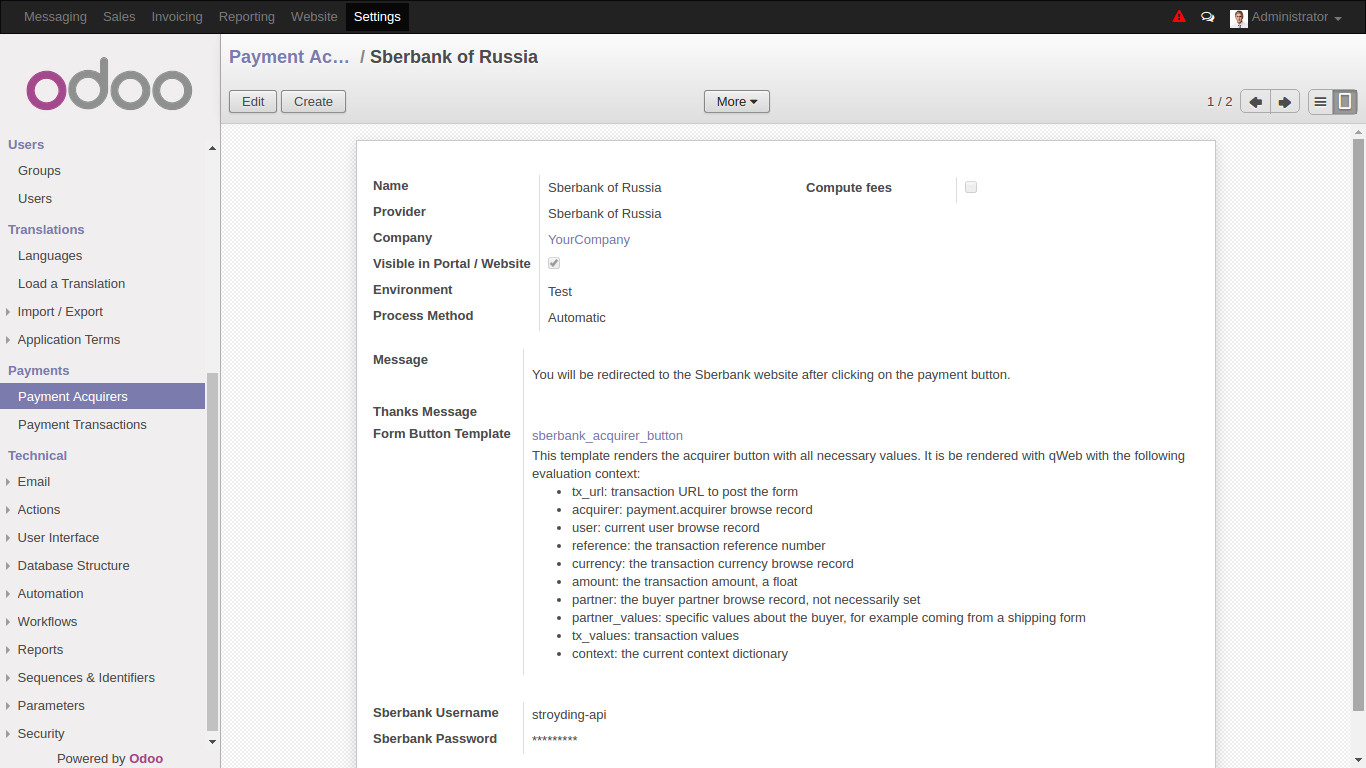Switch to list view icon
Screen dimensions: 1366x768
[1320, 102]
